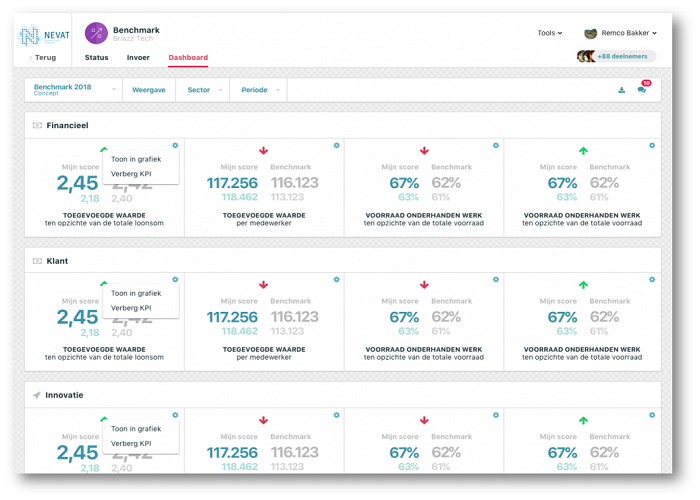Choose Toon in grafiek in Klant popup
Screen dimensions: 700x500
pyautogui.click(x=136, y=293)
